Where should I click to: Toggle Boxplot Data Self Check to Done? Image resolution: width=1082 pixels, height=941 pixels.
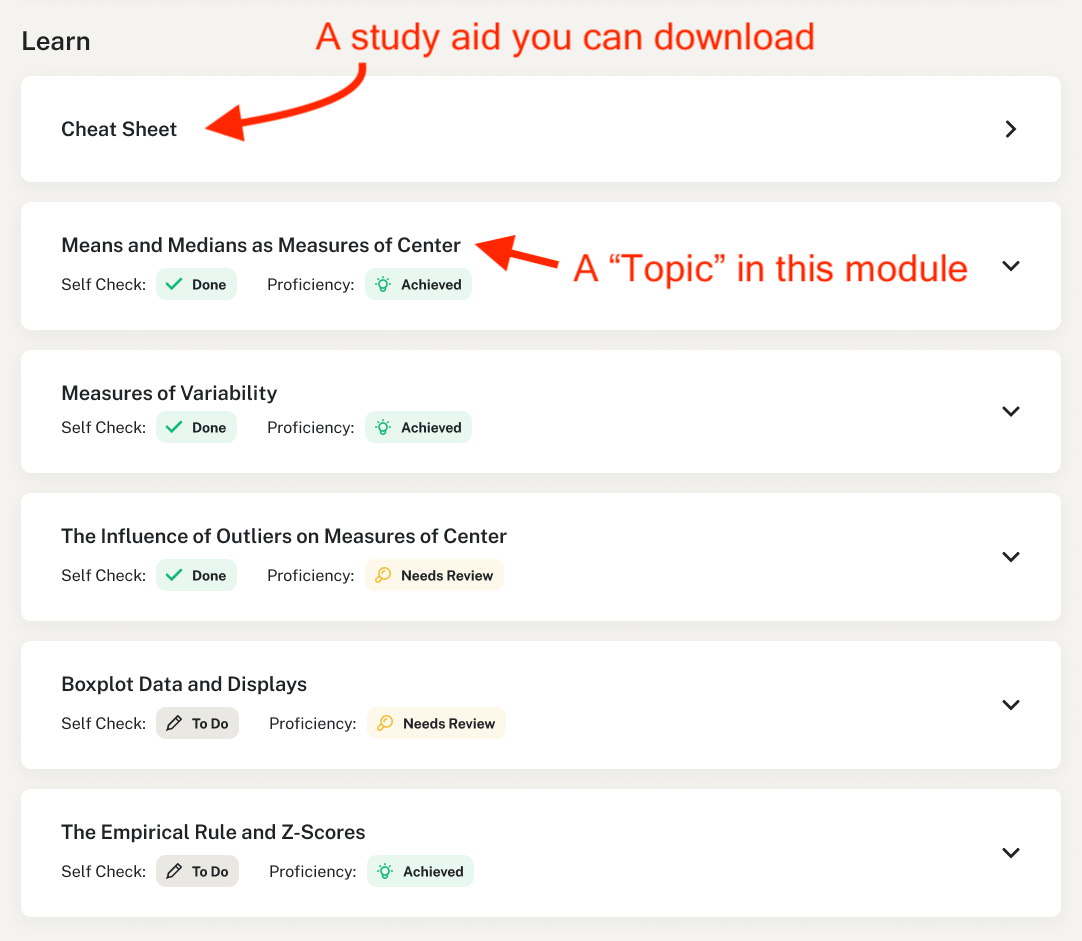tap(197, 723)
